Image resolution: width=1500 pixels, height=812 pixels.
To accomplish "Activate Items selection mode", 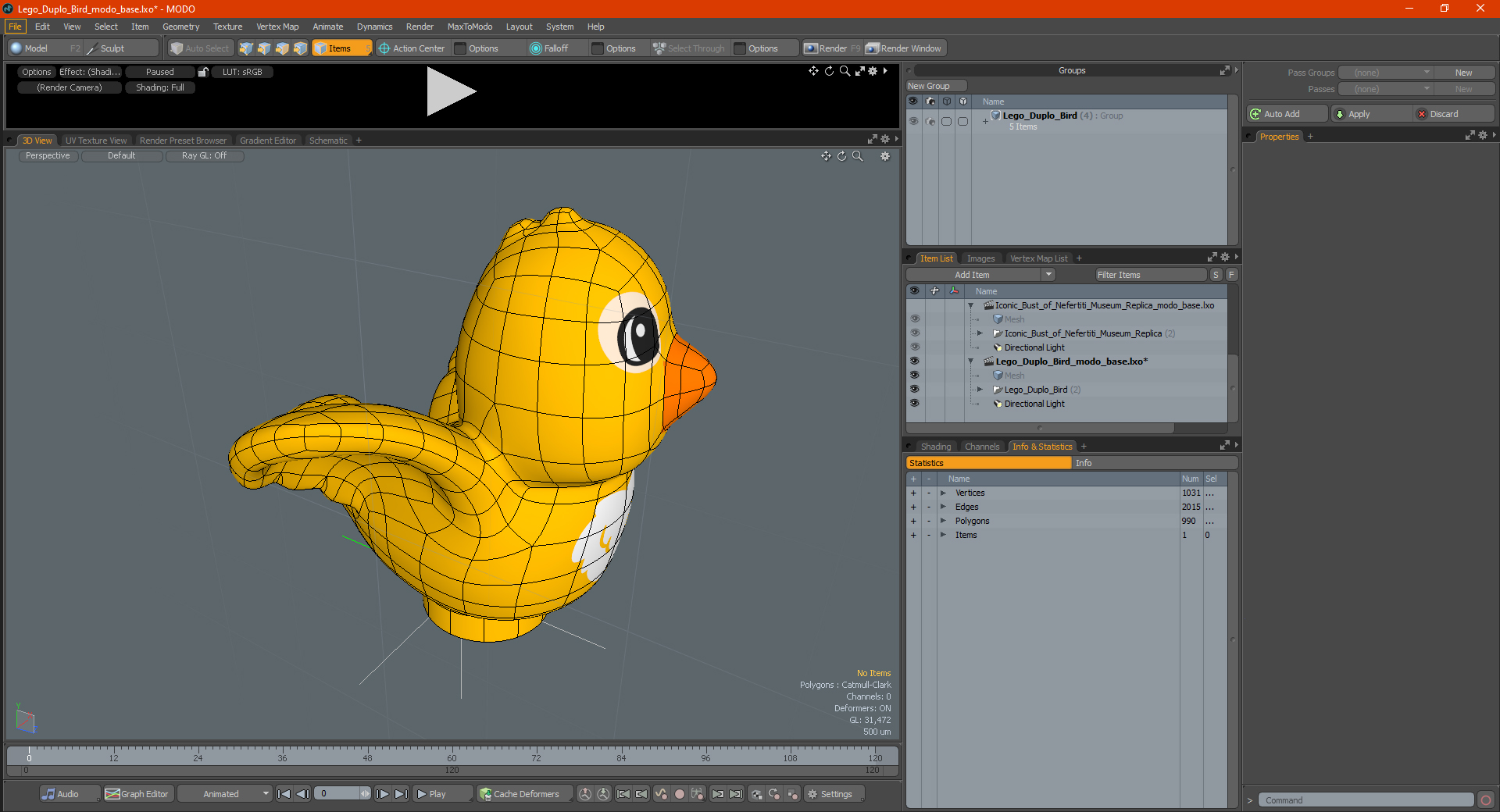I will pyautogui.click(x=341, y=48).
